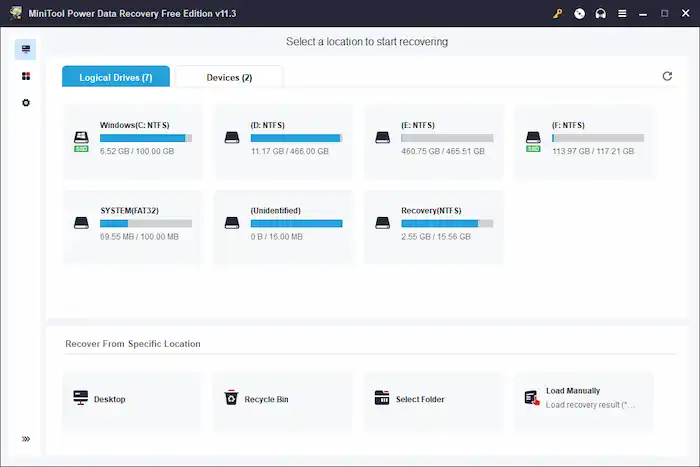Choose Select Folder recovery option
Viewport: 700px width, 467px height.
433,401
